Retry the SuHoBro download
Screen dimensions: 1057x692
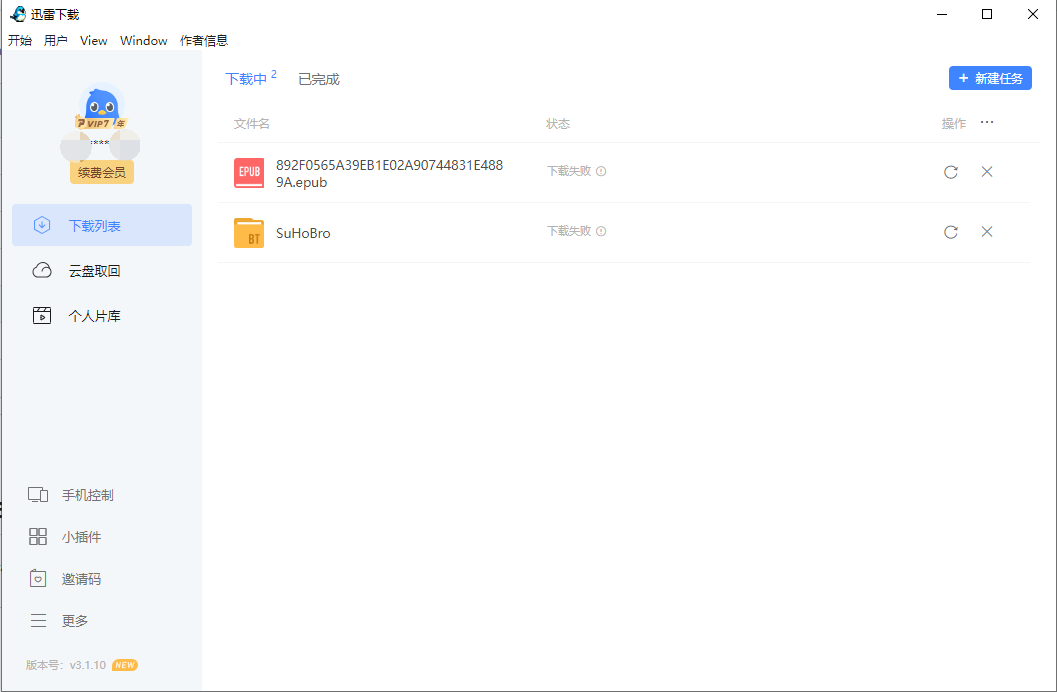coord(950,232)
